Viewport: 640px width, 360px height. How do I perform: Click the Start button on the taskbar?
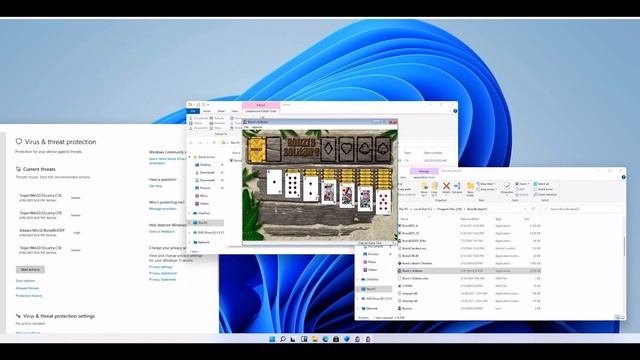pos(272,339)
